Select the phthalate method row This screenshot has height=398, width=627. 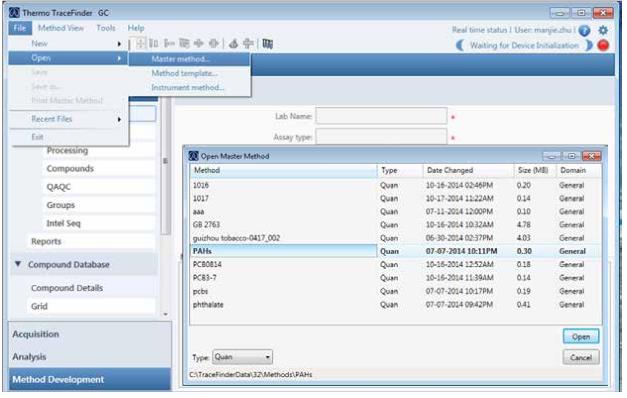[395, 304]
